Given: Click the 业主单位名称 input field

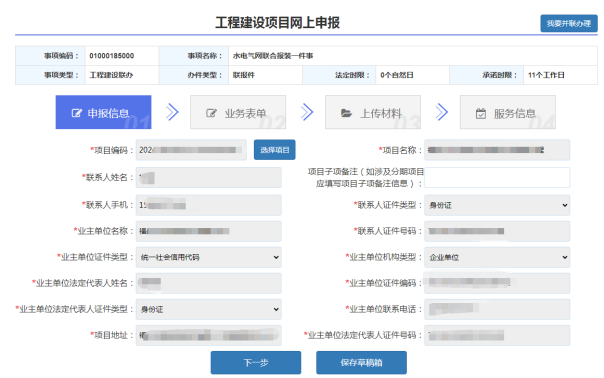Looking at the screenshot, I should click(208, 231).
